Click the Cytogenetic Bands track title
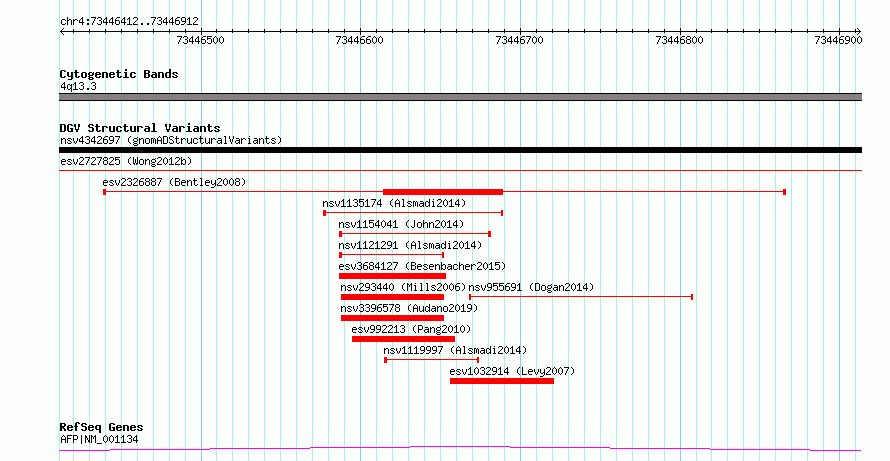 119,74
